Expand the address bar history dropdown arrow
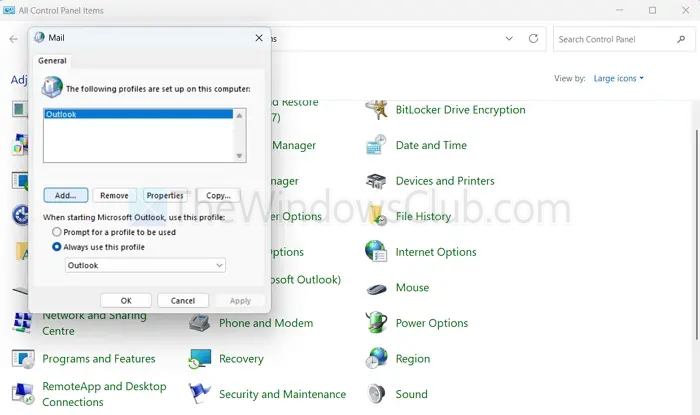This screenshot has height=415, width=700. tap(509, 39)
